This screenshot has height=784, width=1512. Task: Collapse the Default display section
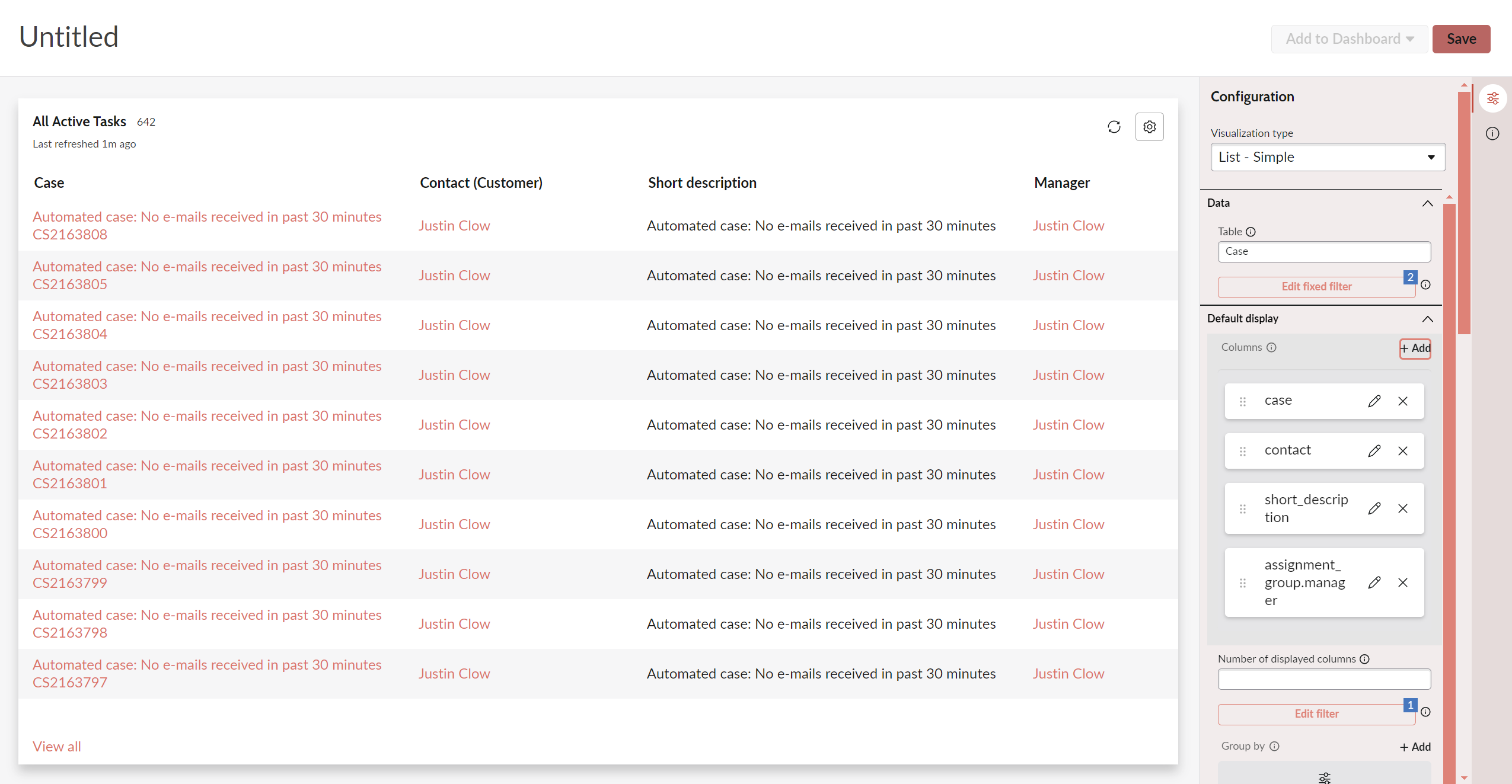[x=1427, y=319]
